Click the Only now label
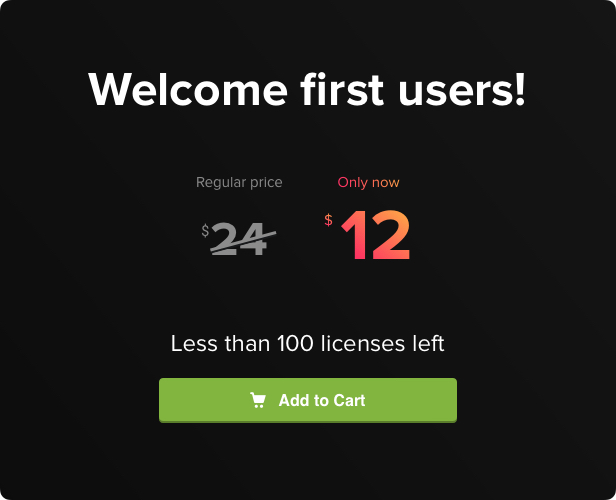Image resolution: width=616 pixels, height=500 pixels. [368, 182]
